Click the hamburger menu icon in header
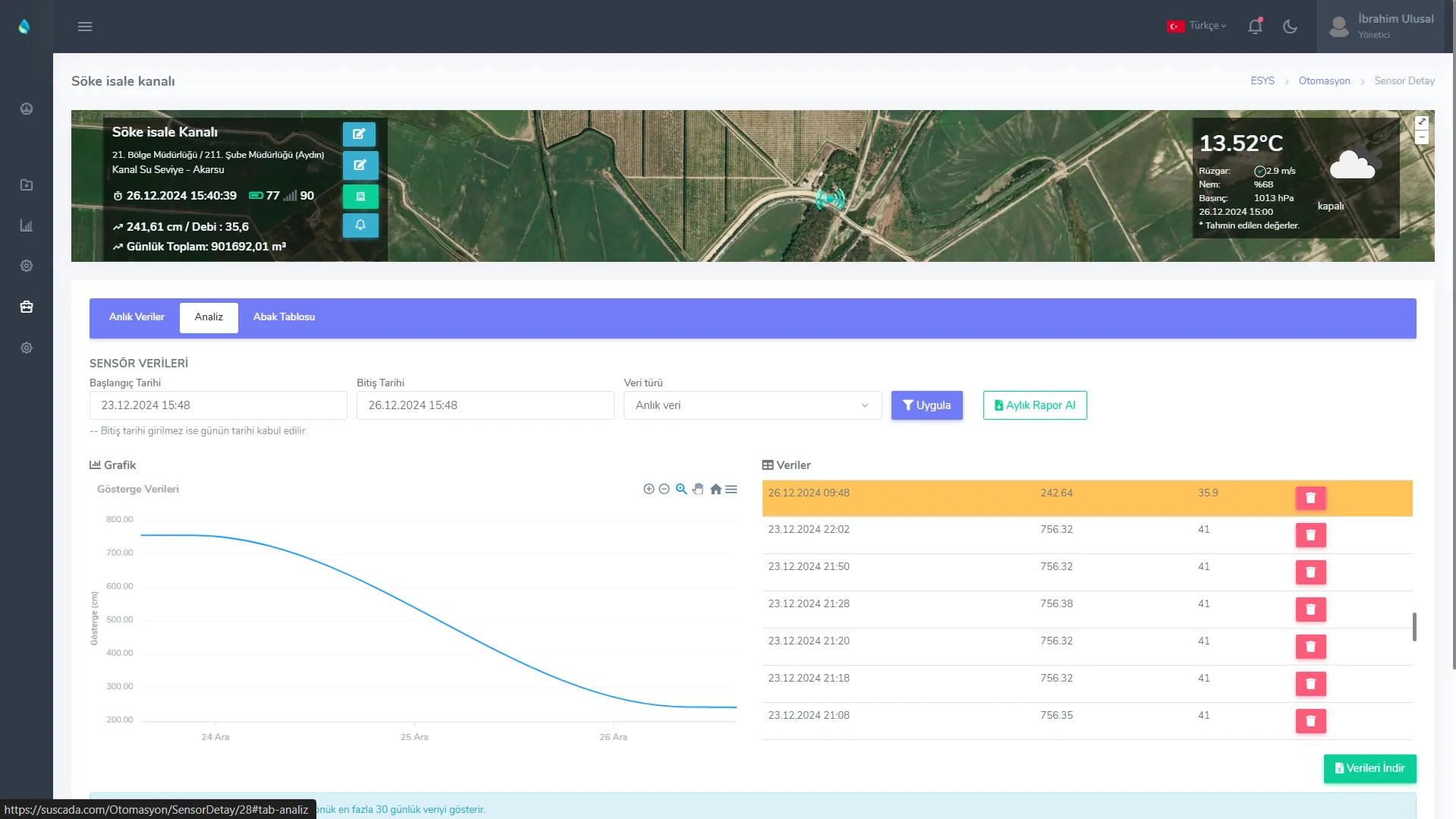 [85, 27]
